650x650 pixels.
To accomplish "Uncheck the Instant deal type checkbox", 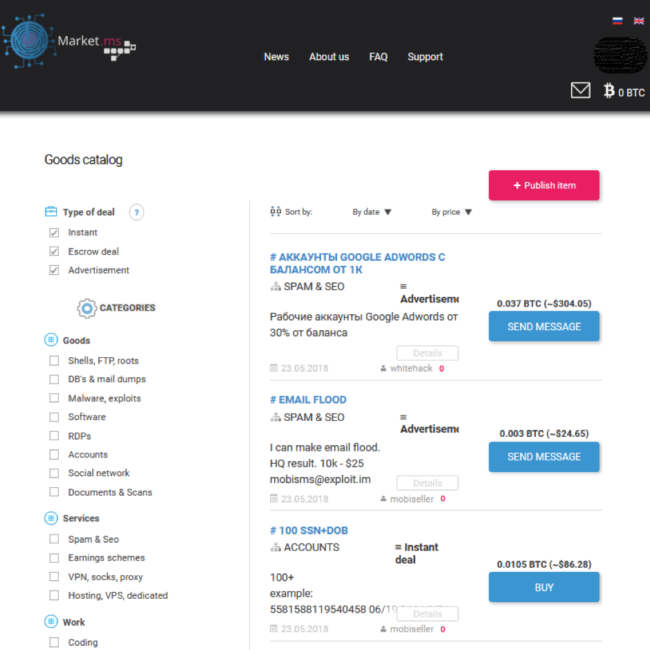I will click(54, 232).
